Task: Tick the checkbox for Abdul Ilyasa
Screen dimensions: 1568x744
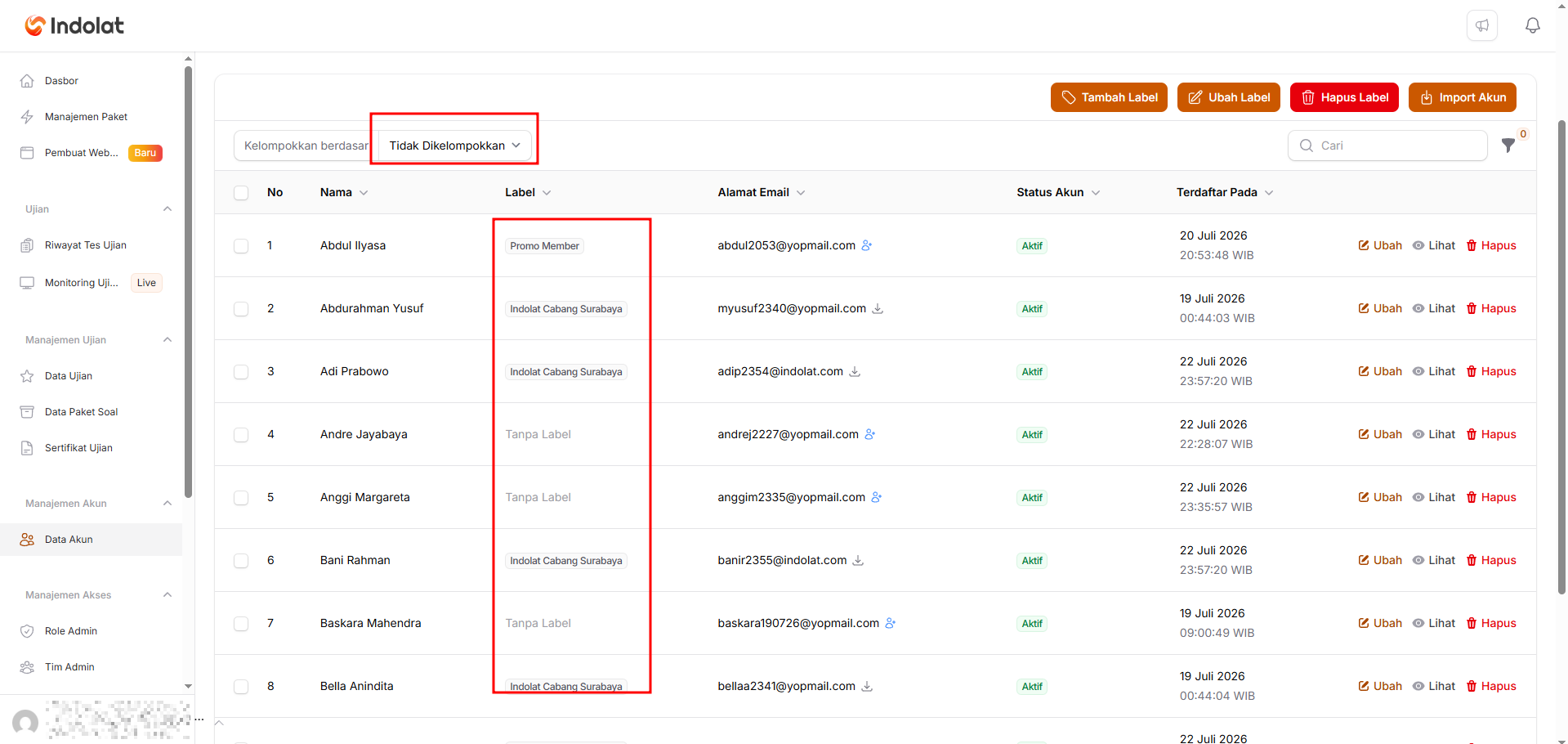Action: [241, 246]
